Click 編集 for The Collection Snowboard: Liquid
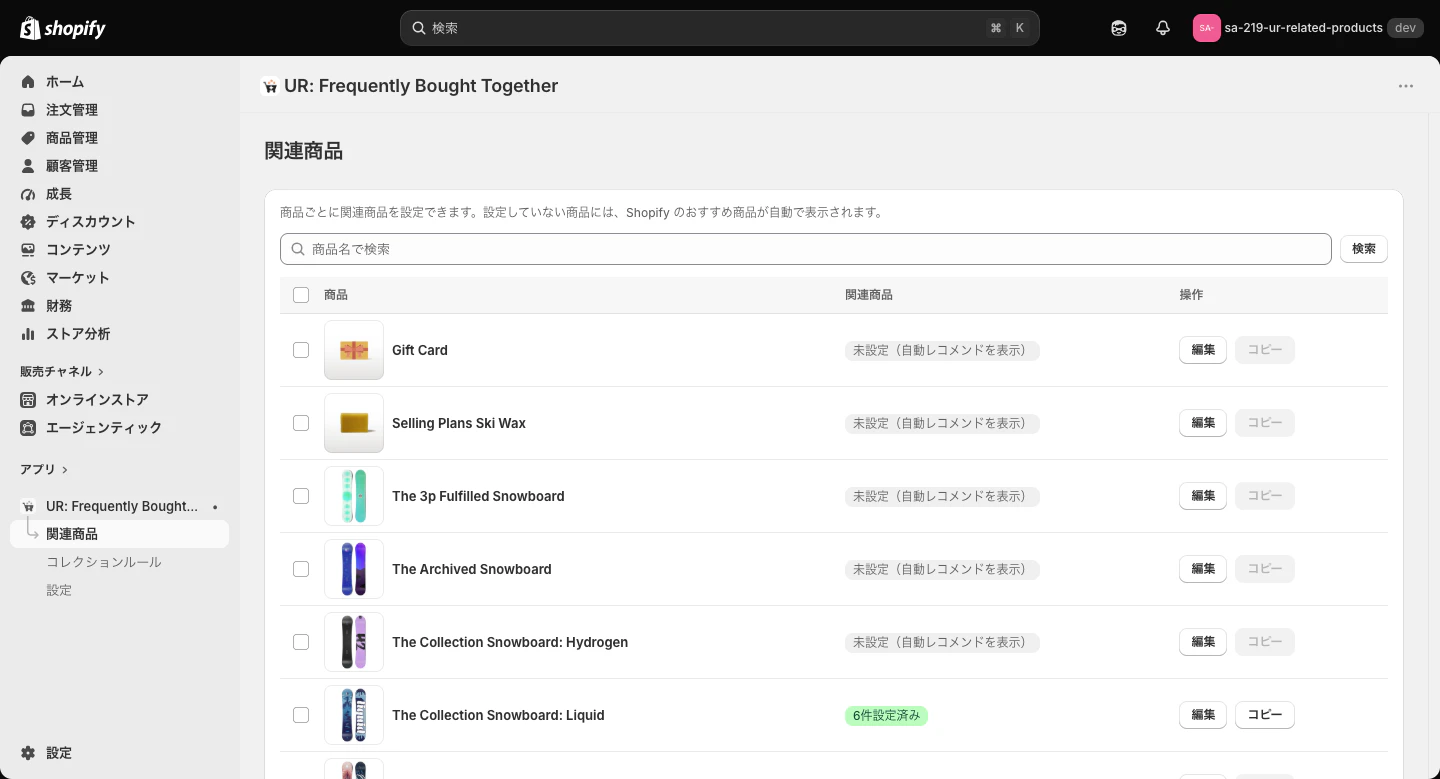Screen dimensions: 1440x779 [1203, 715]
